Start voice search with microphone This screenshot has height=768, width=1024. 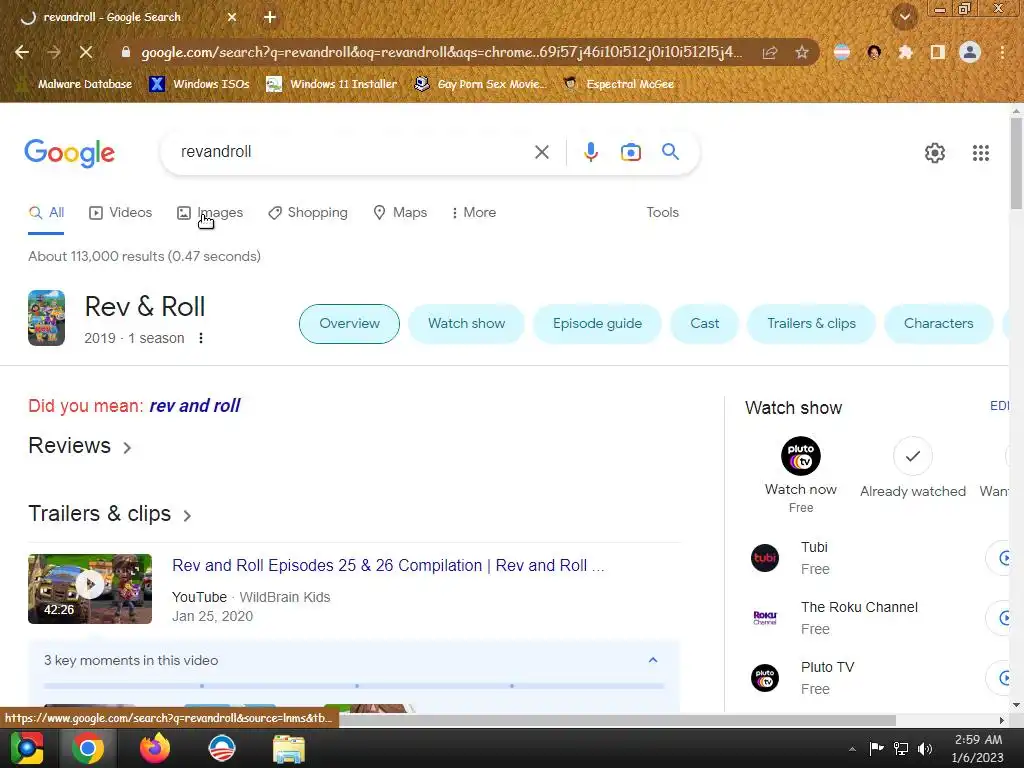pos(590,152)
